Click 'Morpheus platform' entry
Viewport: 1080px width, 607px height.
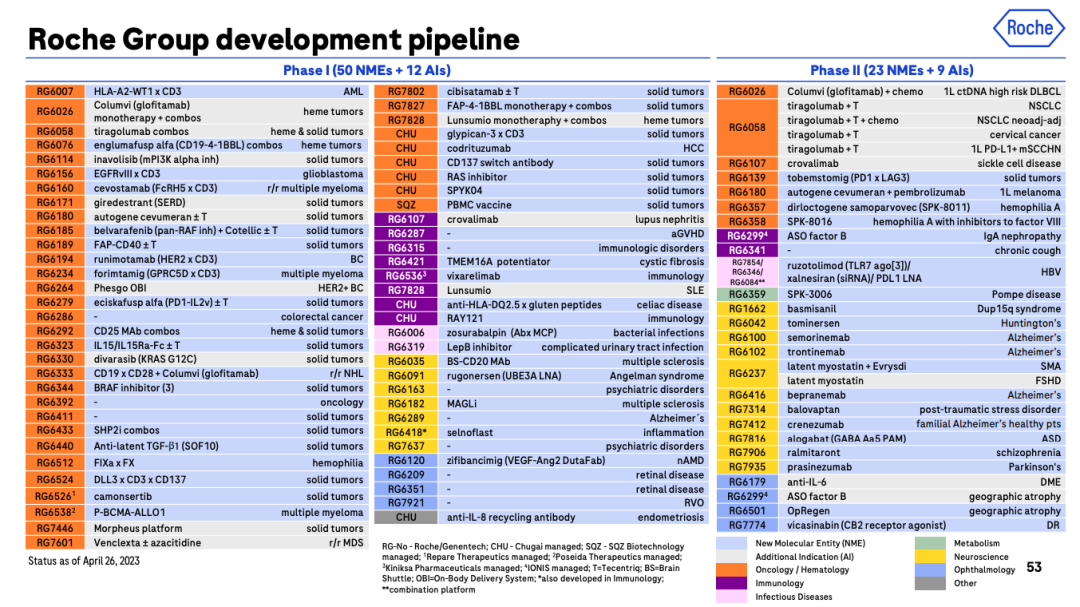(138, 528)
